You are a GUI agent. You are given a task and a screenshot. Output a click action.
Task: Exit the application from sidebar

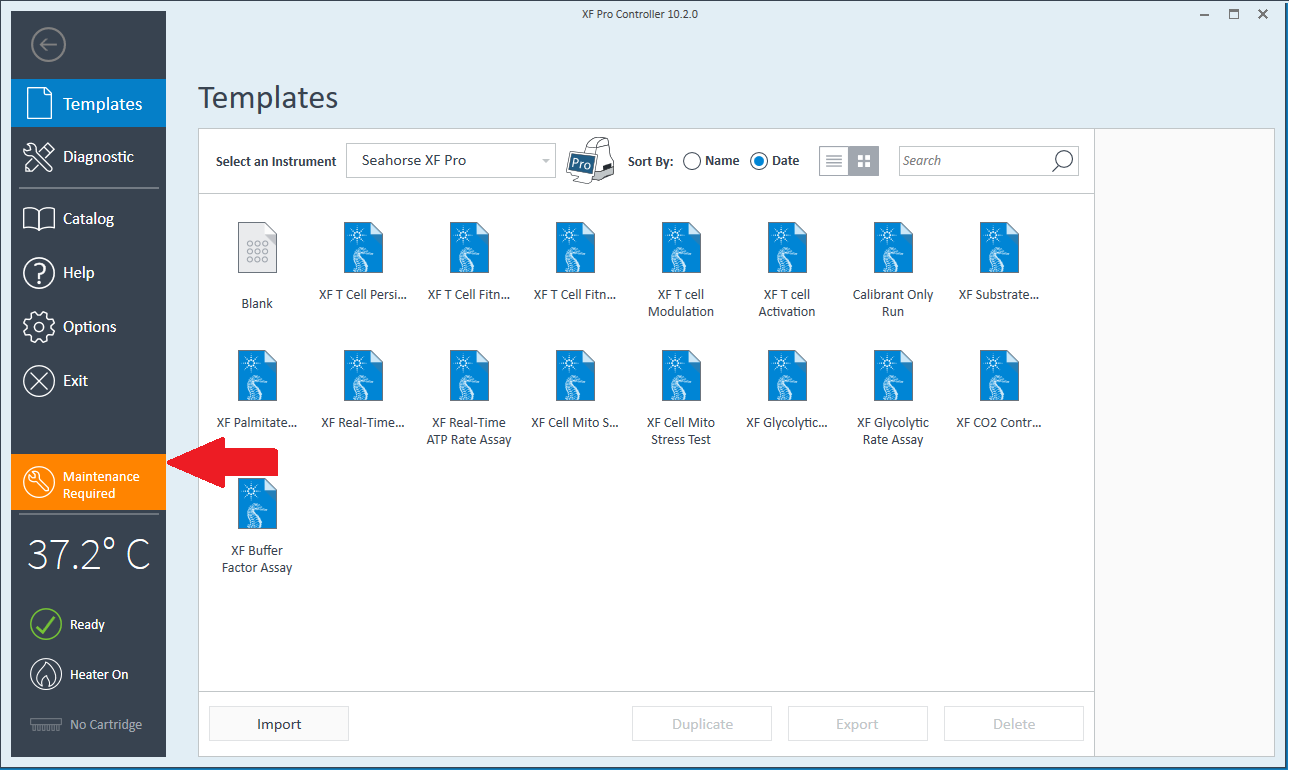click(x=75, y=381)
